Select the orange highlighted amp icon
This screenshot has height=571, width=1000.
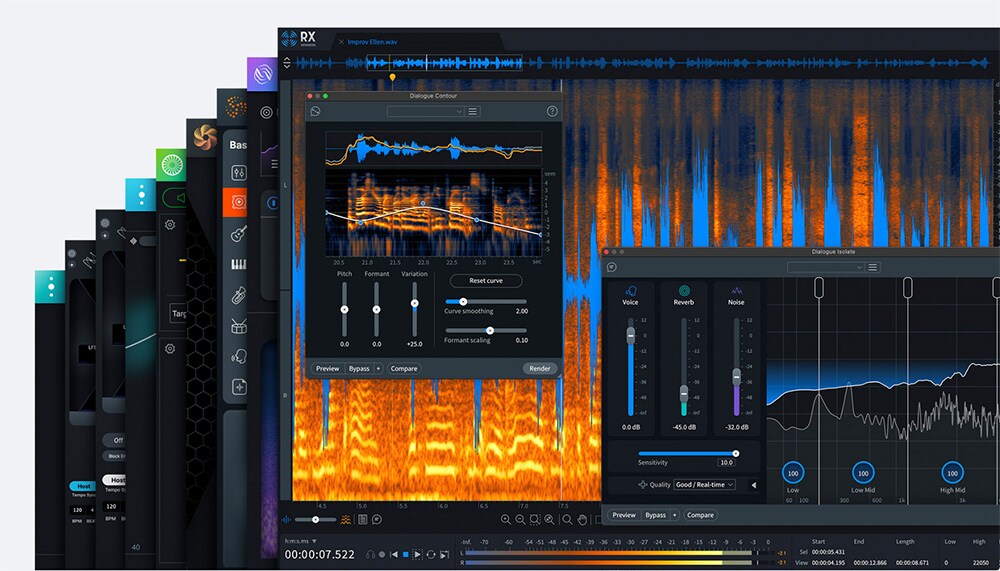[237, 202]
